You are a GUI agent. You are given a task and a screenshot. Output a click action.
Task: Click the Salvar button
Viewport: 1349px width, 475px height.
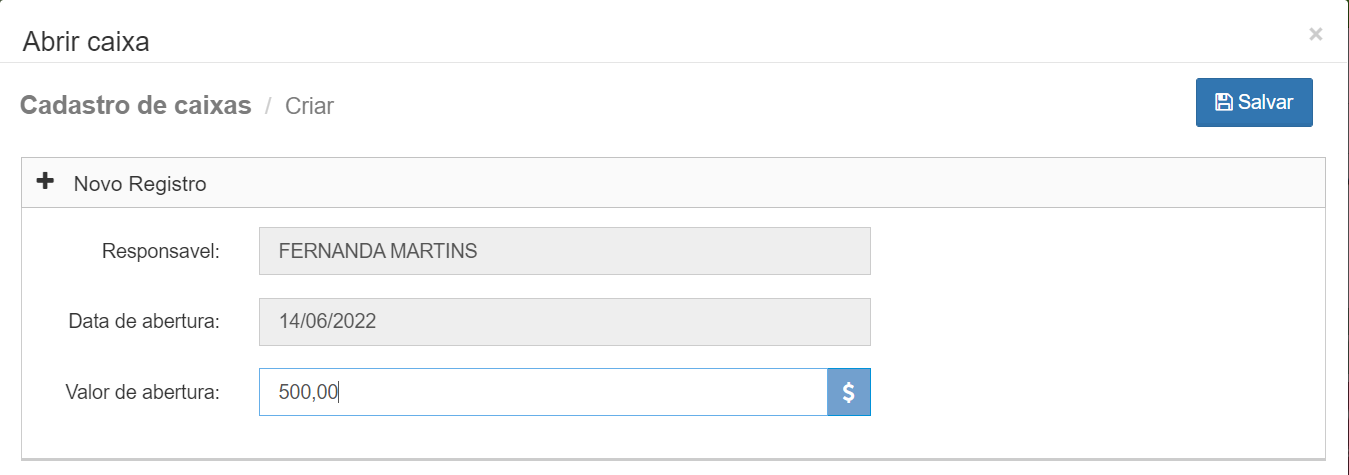[1254, 103]
